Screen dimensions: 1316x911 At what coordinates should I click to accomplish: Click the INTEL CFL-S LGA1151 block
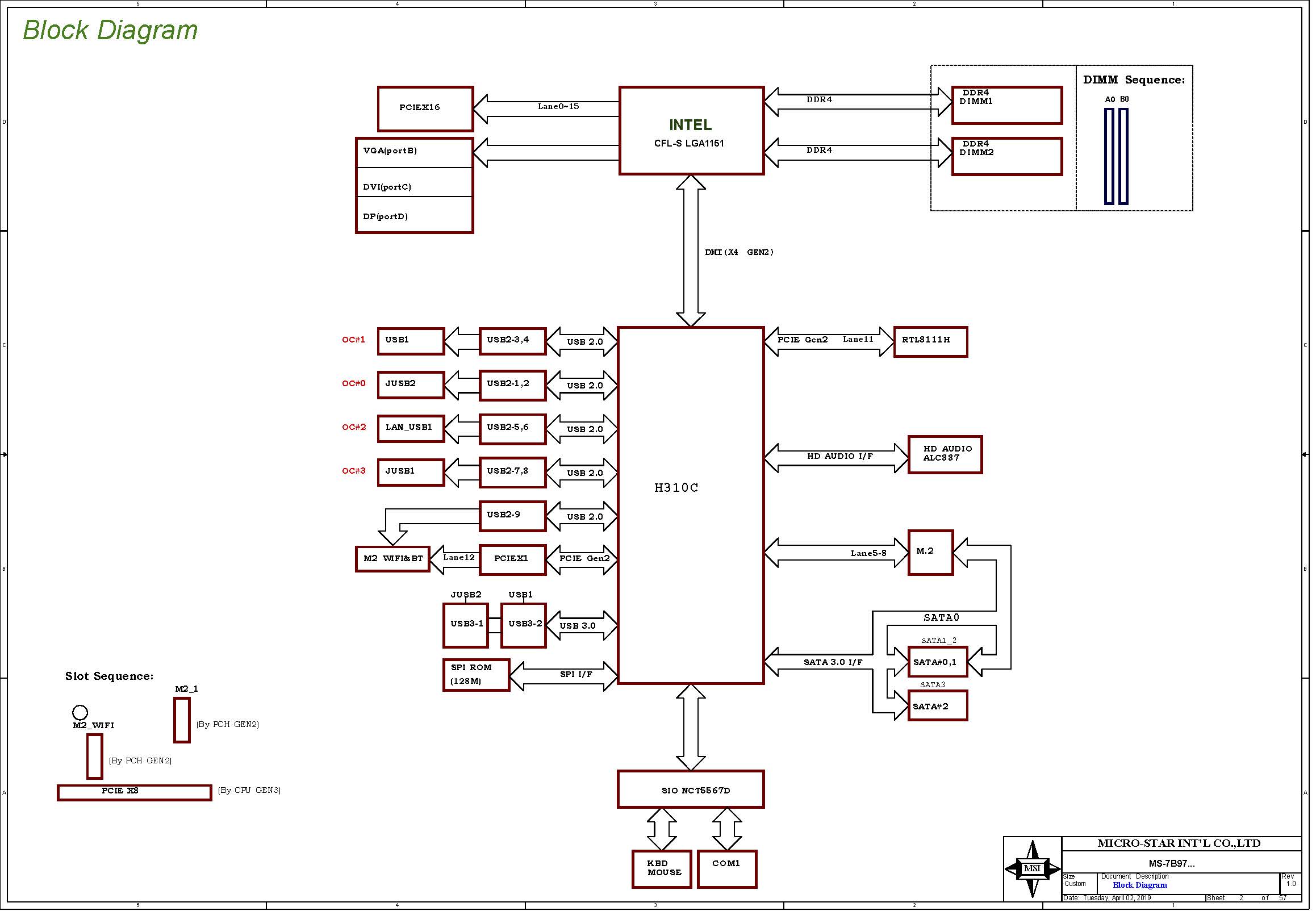pos(691,131)
